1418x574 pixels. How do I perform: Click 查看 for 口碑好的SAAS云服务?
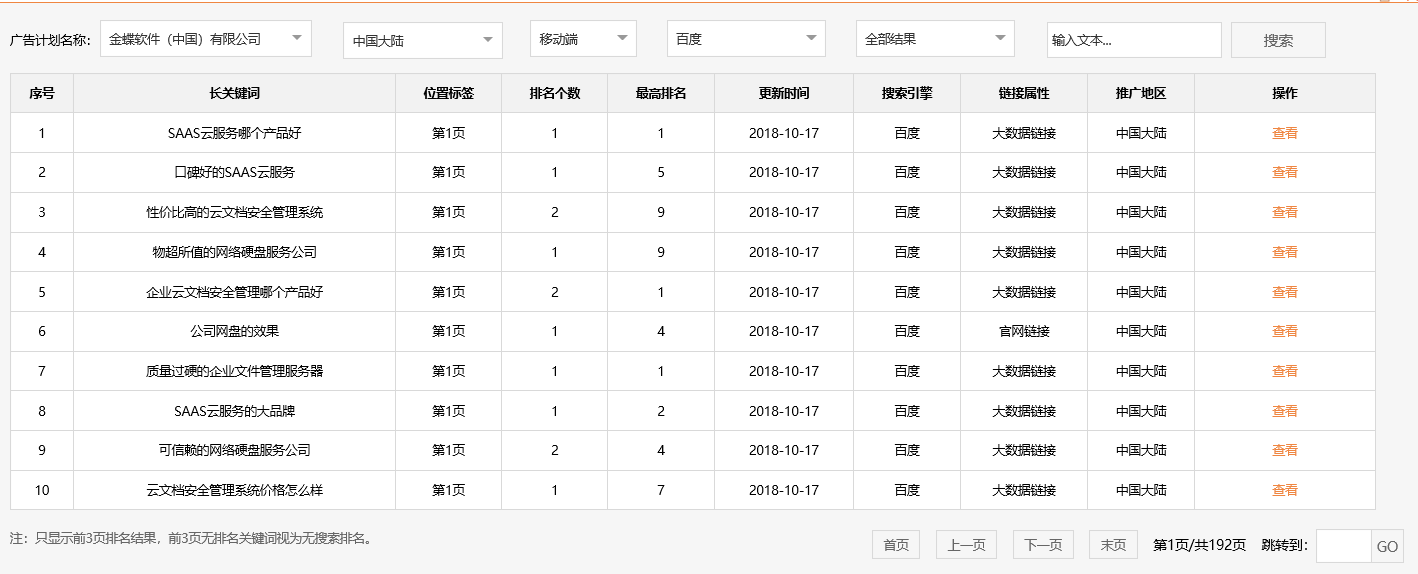[x=1285, y=172]
